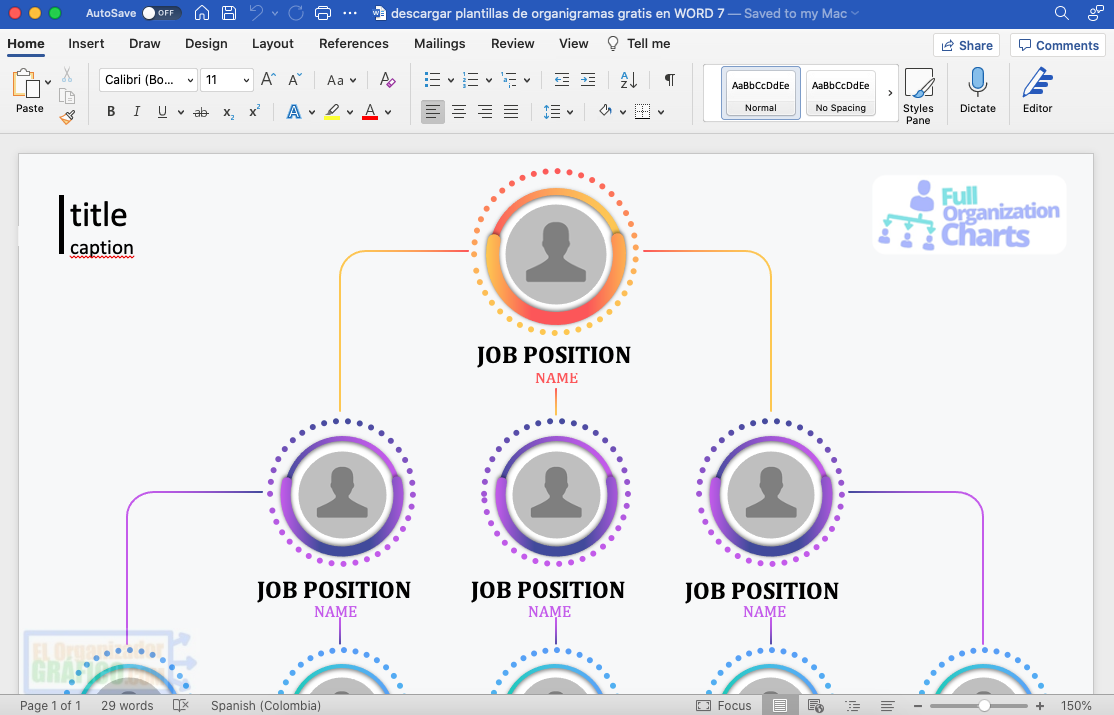This screenshot has height=715, width=1114.
Task: Increase paragraph indent
Action: 588,80
